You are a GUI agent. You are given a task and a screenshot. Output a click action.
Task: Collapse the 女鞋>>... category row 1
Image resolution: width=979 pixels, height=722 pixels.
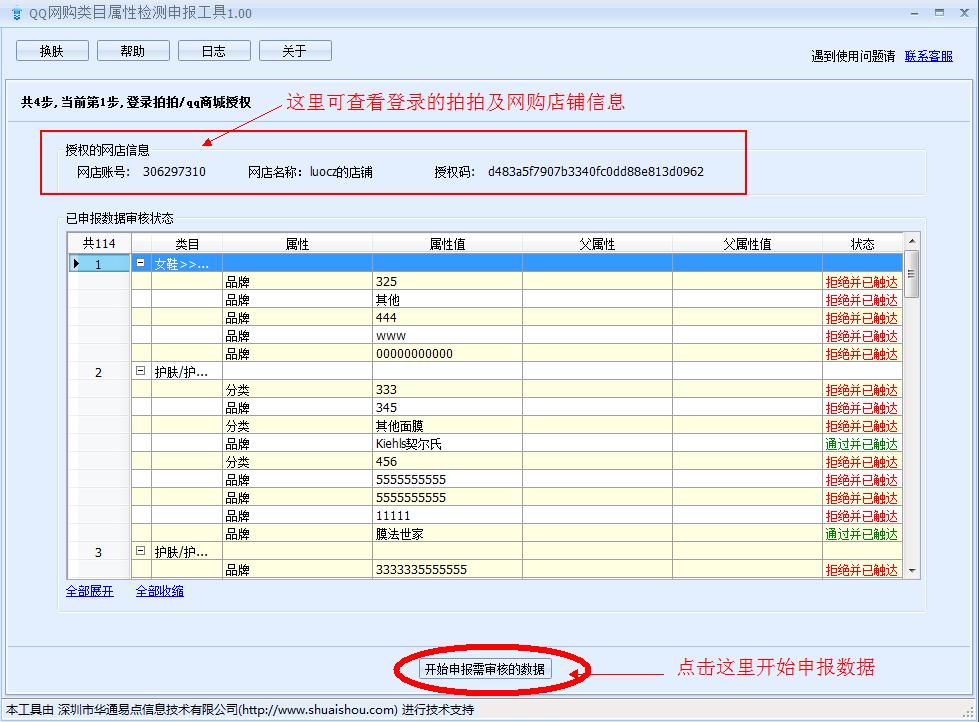[141, 263]
